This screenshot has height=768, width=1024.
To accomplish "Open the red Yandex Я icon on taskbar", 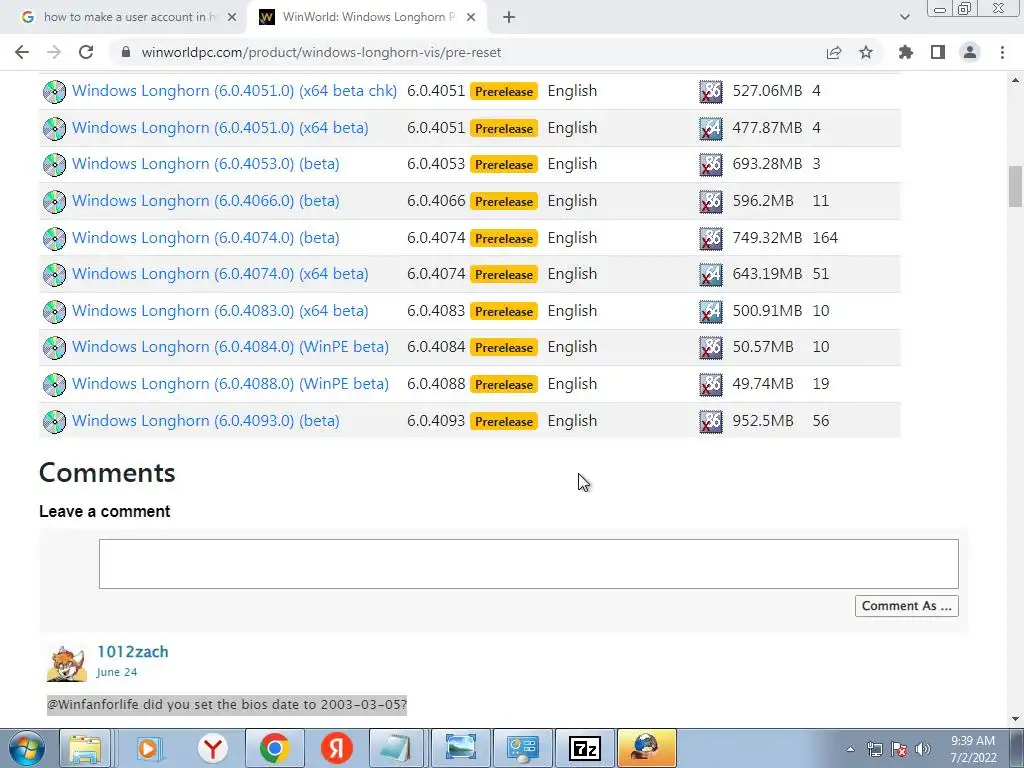I will pos(337,748).
